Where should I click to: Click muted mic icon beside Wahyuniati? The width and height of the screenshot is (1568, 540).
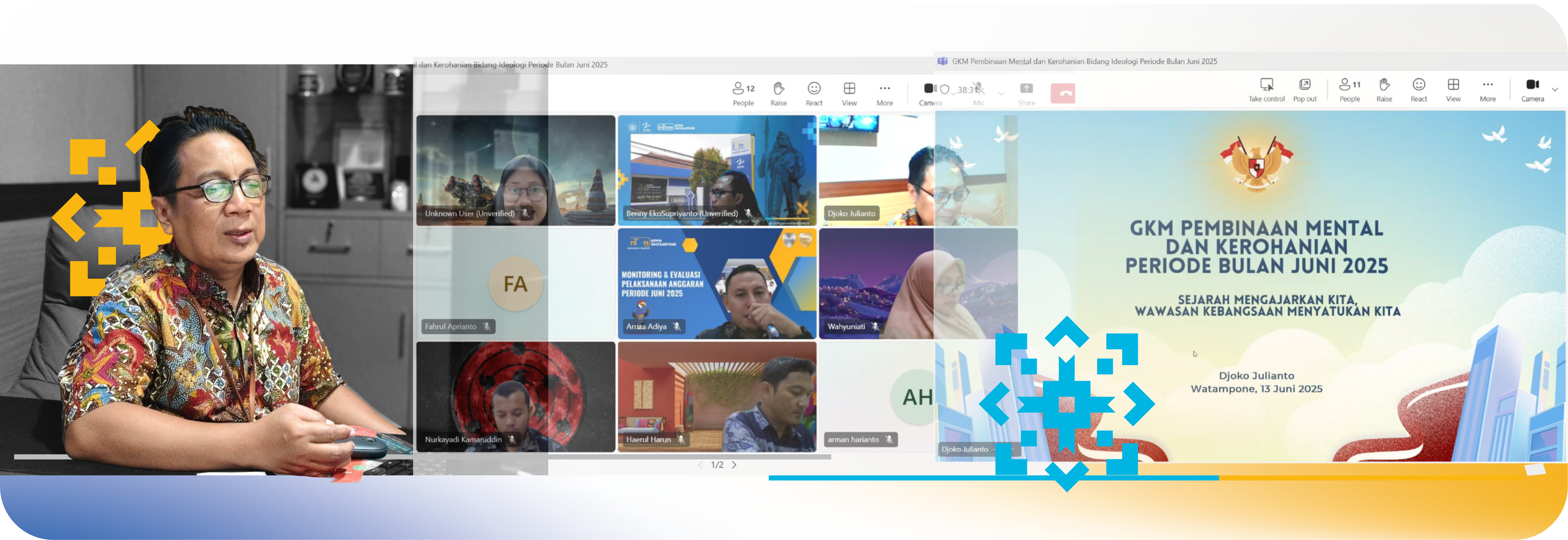875,326
